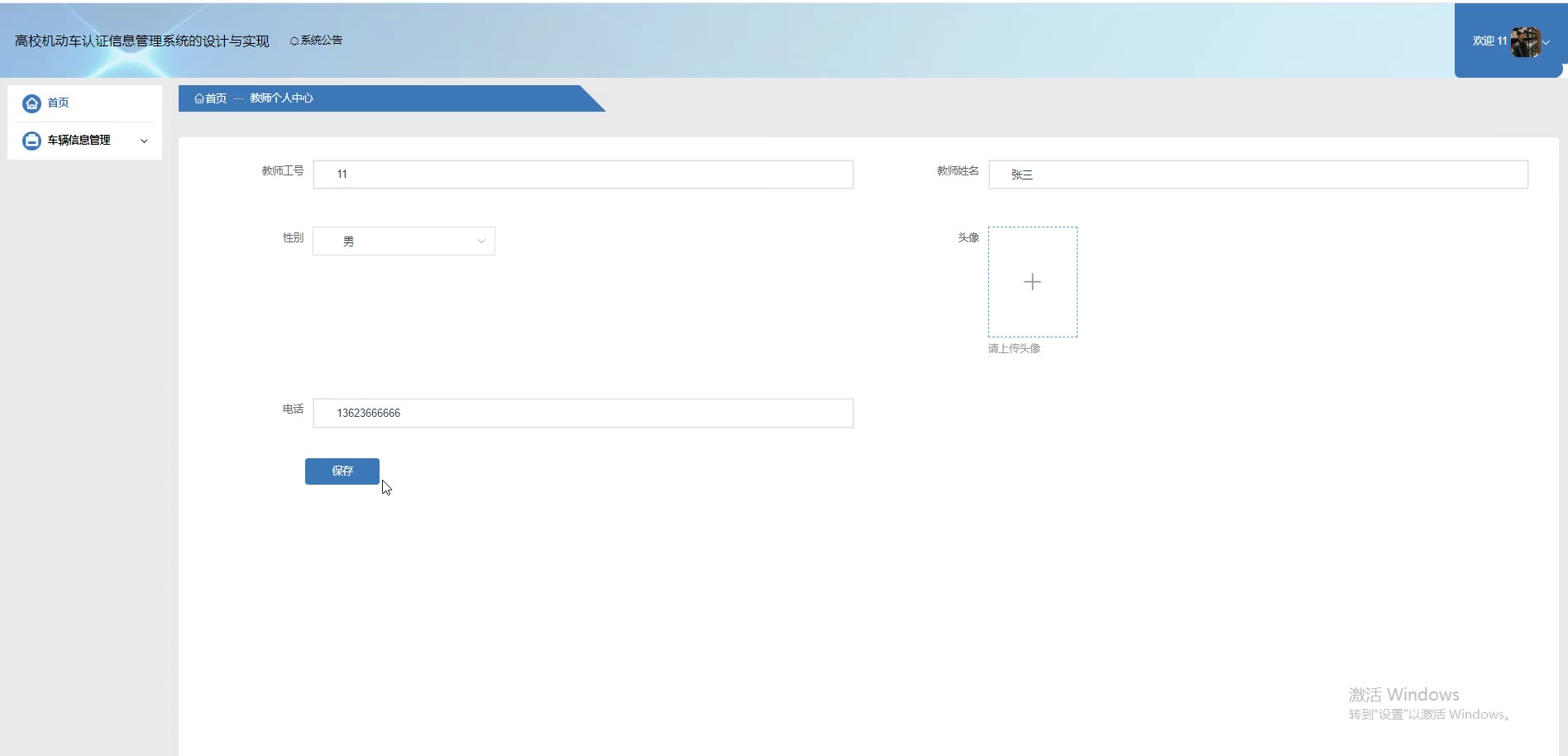
Task: Click the 欢迎 11 welcome text
Action: (1489, 41)
